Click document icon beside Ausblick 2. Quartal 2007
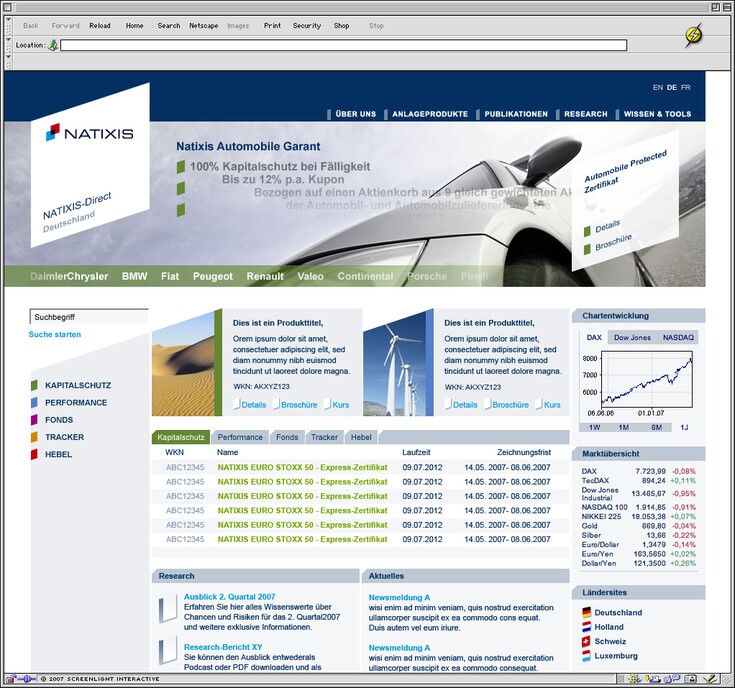This screenshot has height=688, width=735. [168, 608]
